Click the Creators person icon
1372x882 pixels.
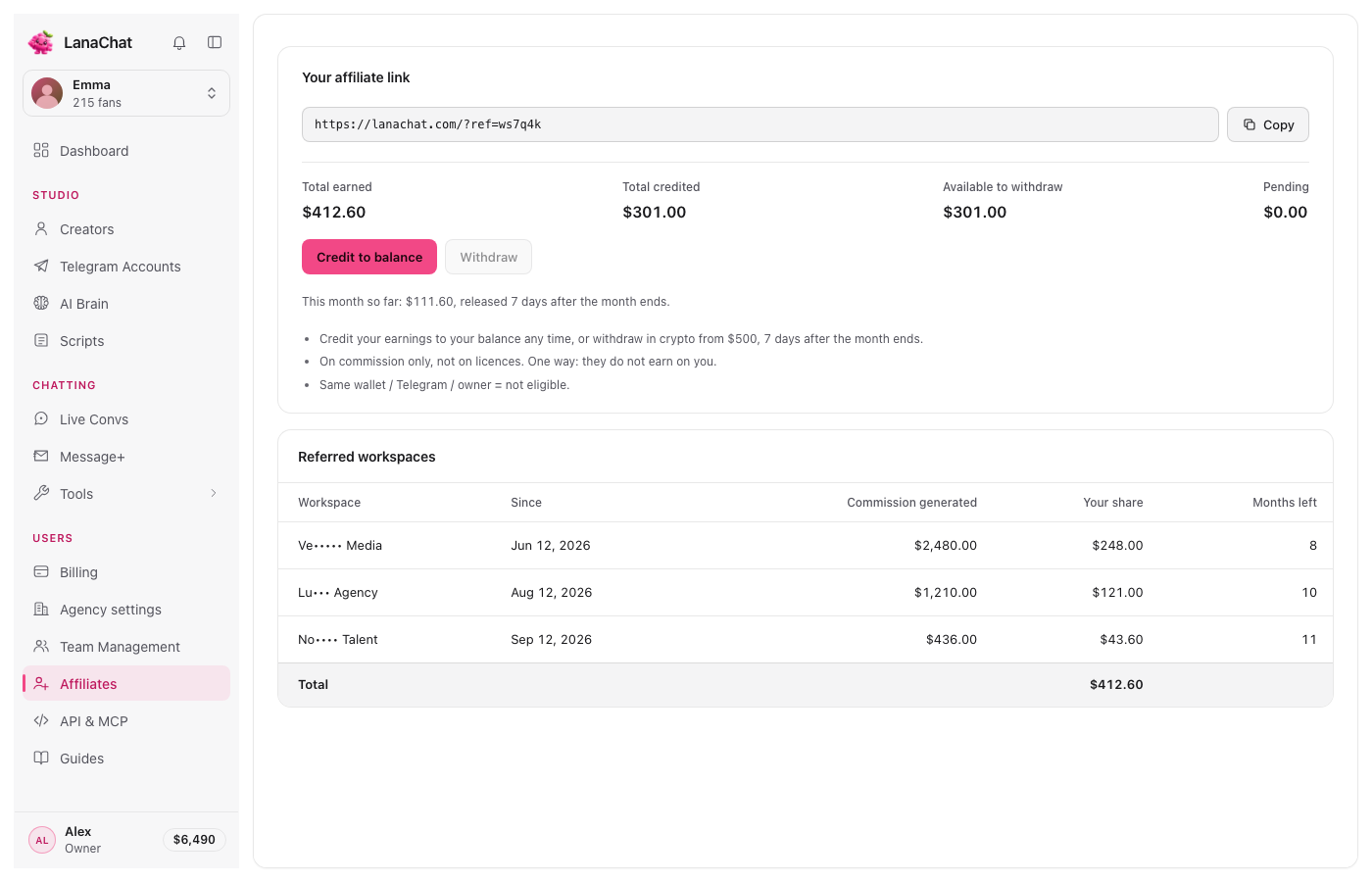pyautogui.click(x=41, y=228)
